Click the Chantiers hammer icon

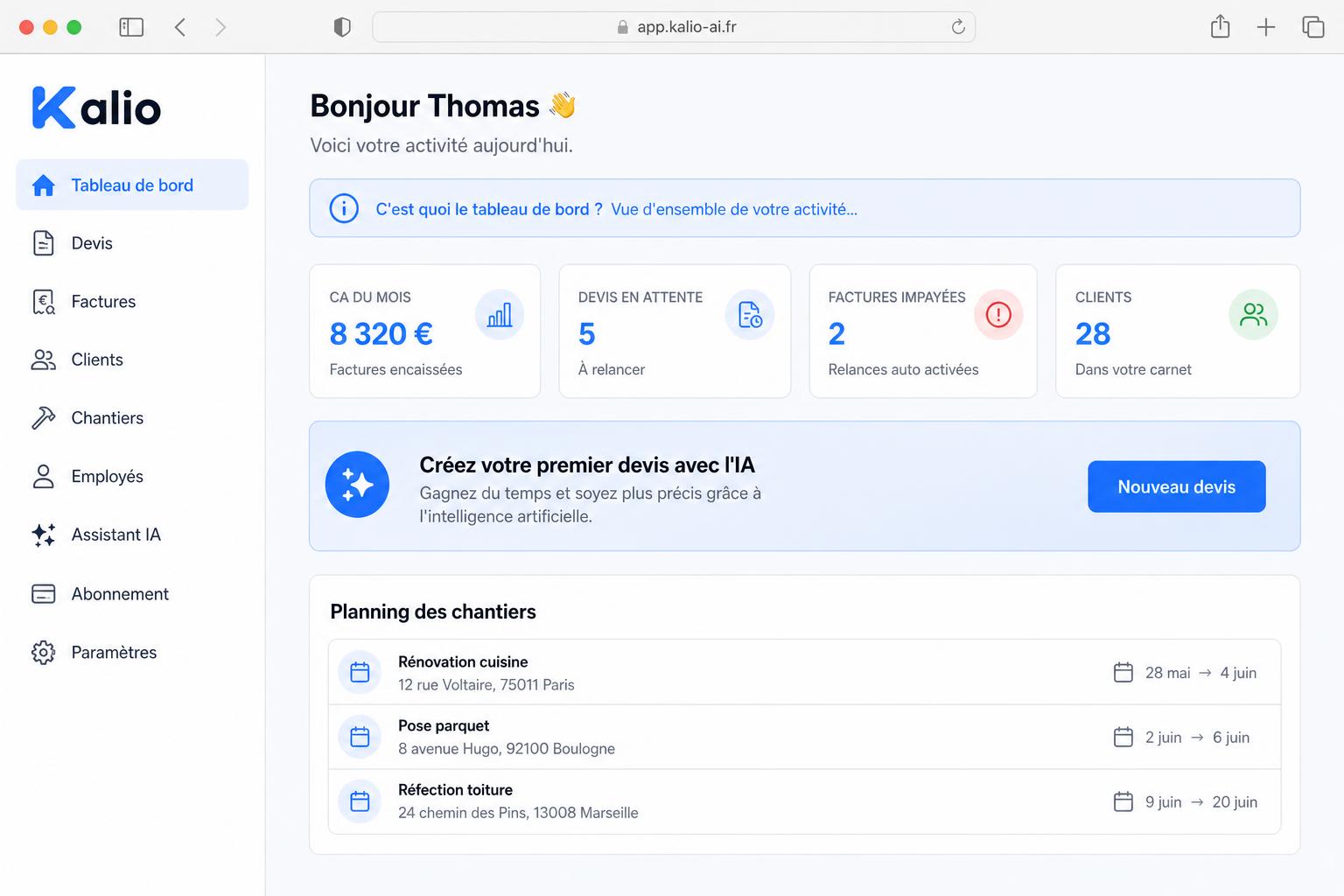point(44,418)
